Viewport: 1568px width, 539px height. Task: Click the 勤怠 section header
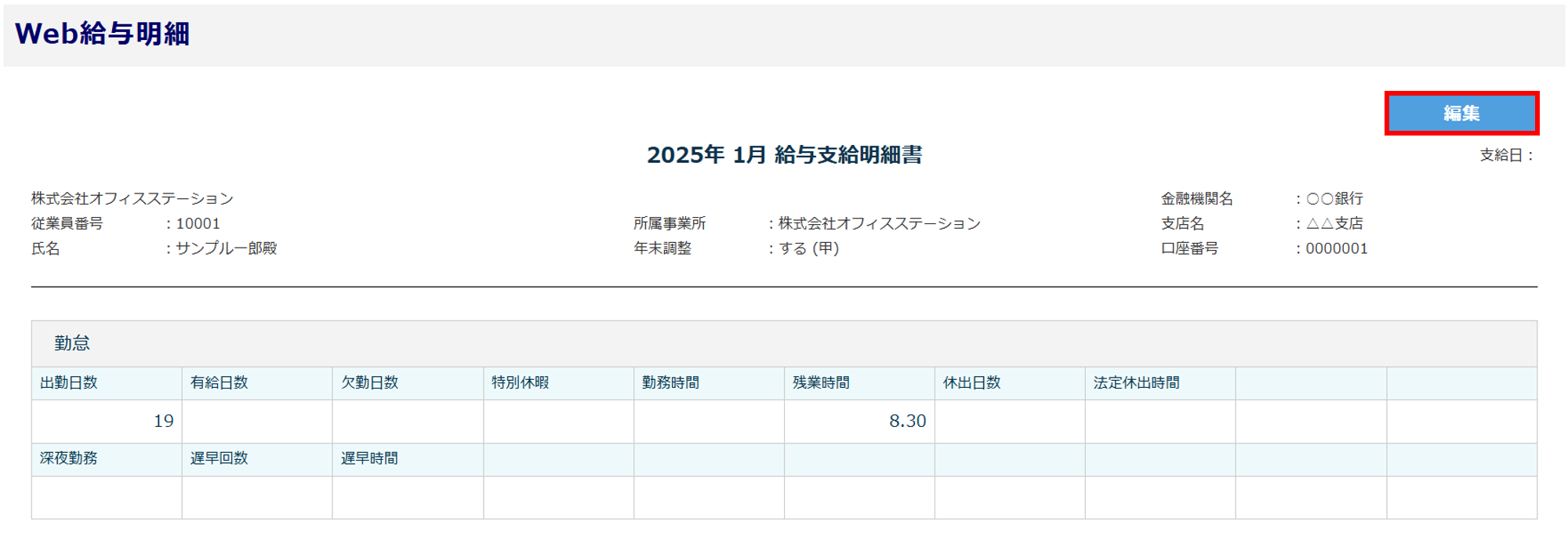[x=72, y=343]
